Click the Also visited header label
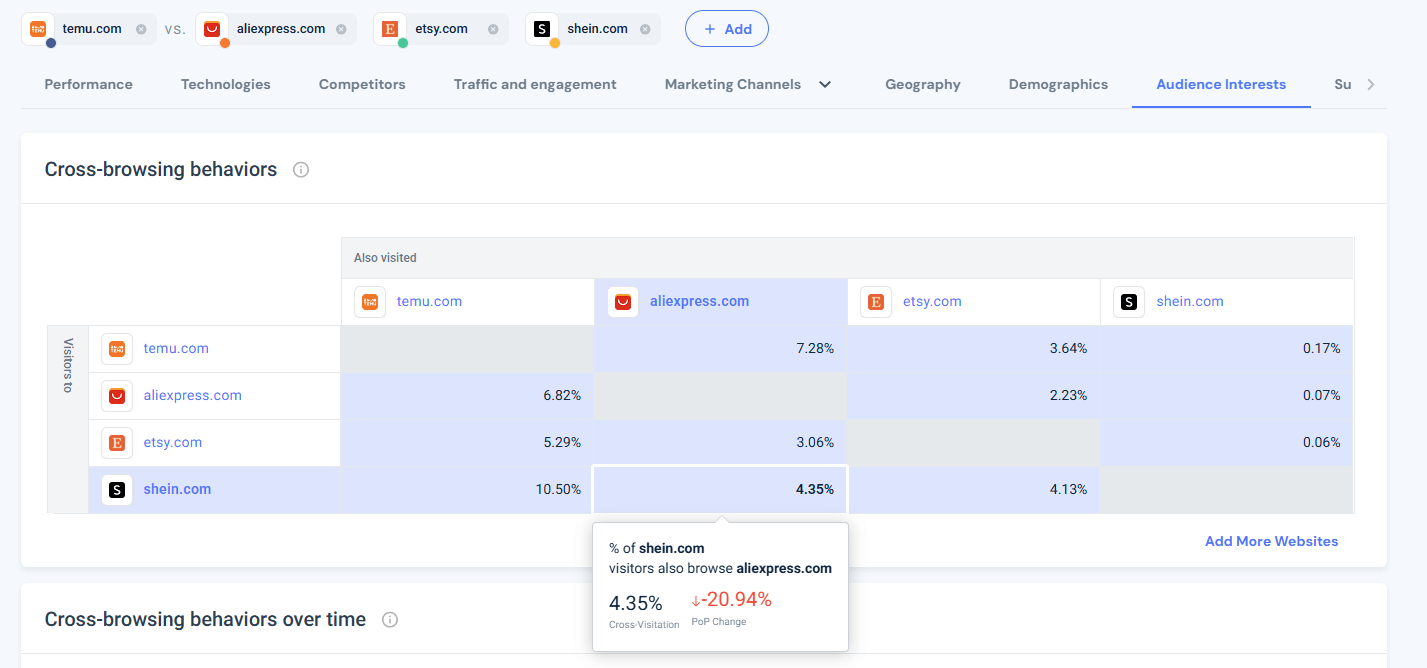The width and height of the screenshot is (1427, 668). [x=385, y=258]
